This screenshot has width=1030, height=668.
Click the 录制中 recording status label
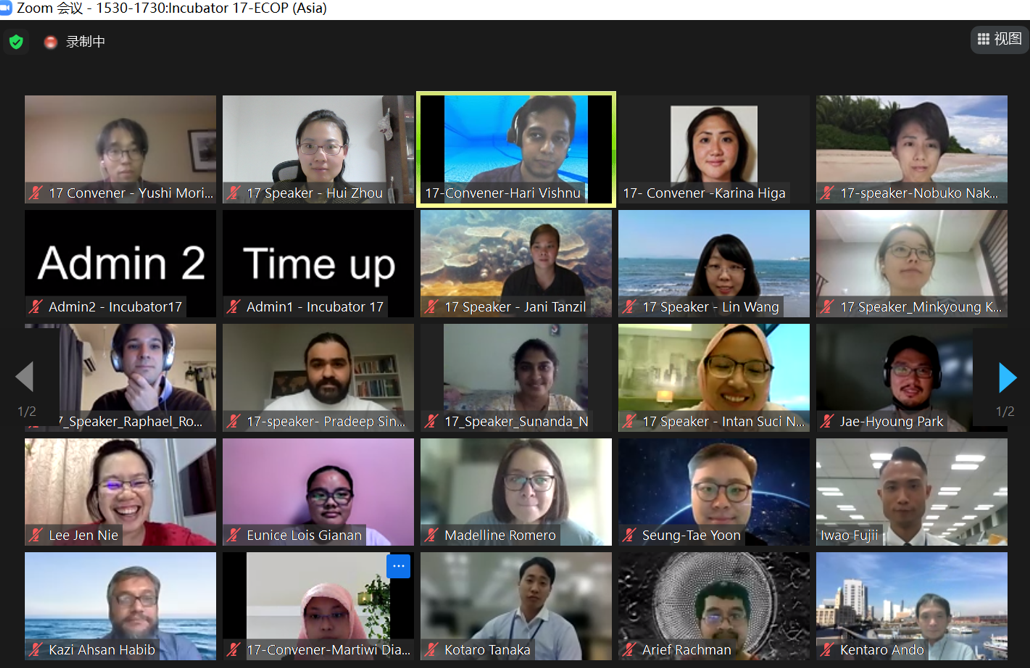click(x=85, y=42)
